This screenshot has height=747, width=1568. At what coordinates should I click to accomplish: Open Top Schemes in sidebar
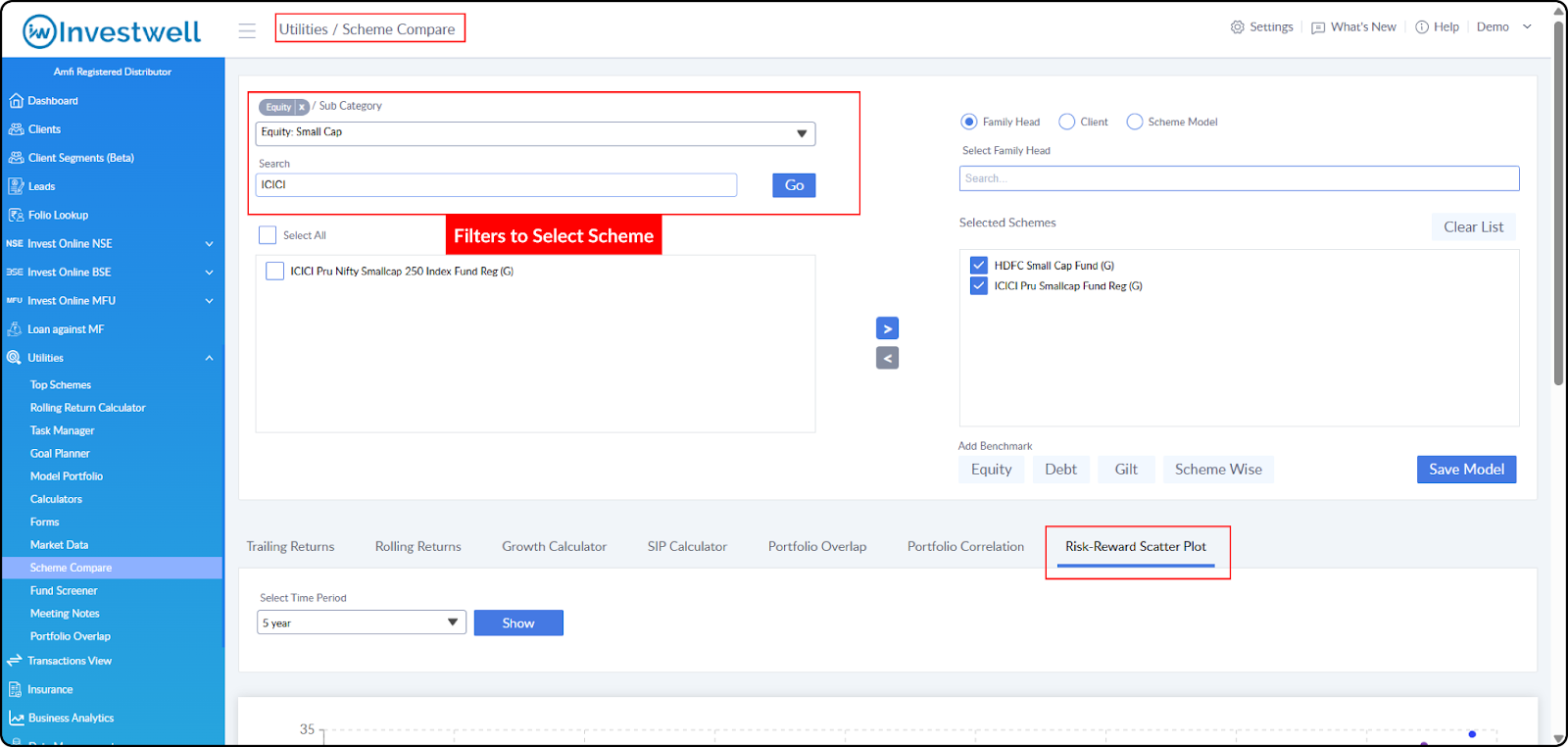click(x=61, y=385)
